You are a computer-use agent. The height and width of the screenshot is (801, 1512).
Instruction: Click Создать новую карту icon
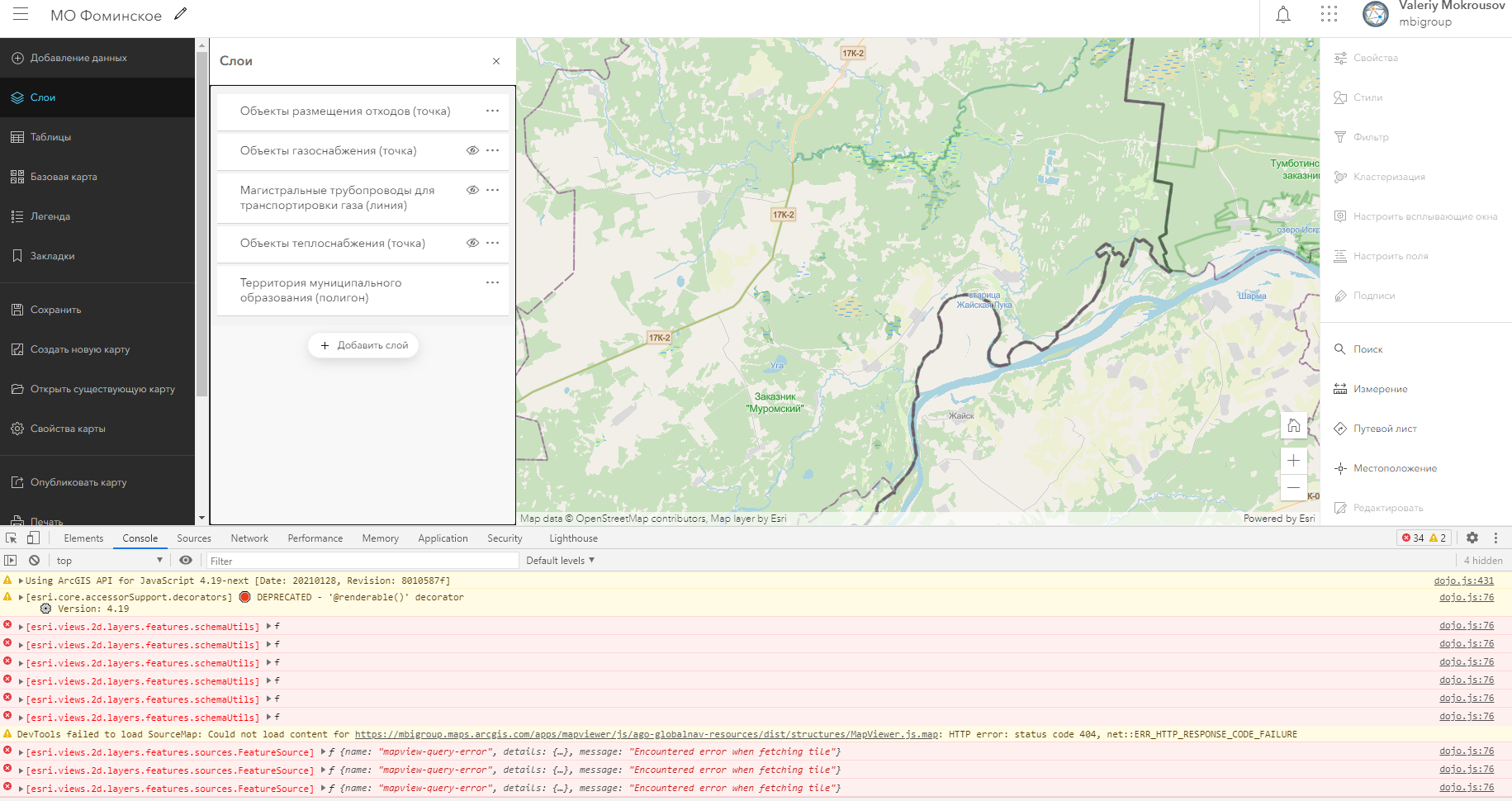17,349
